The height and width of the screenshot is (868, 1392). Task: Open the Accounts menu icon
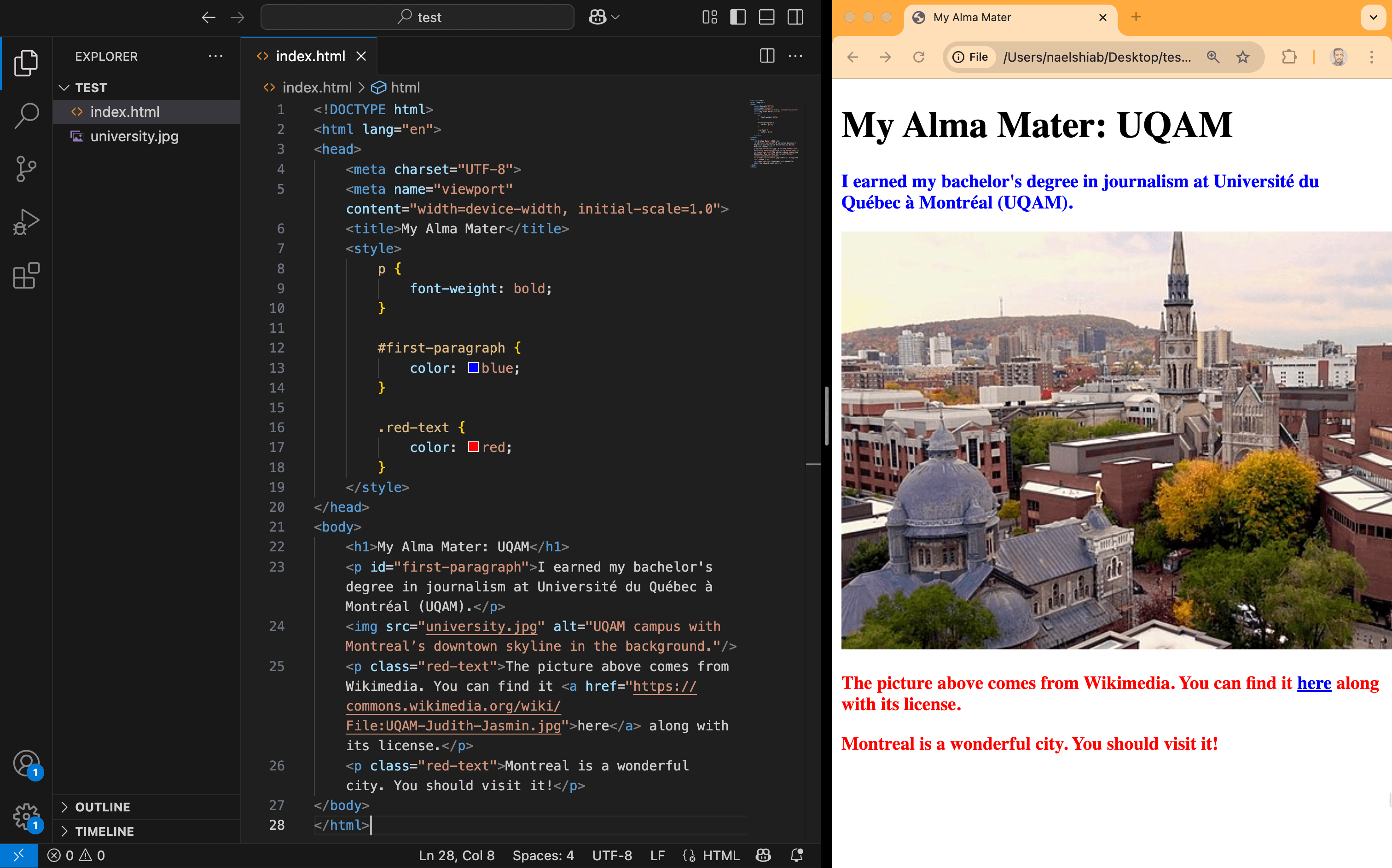click(x=26, y=764)
